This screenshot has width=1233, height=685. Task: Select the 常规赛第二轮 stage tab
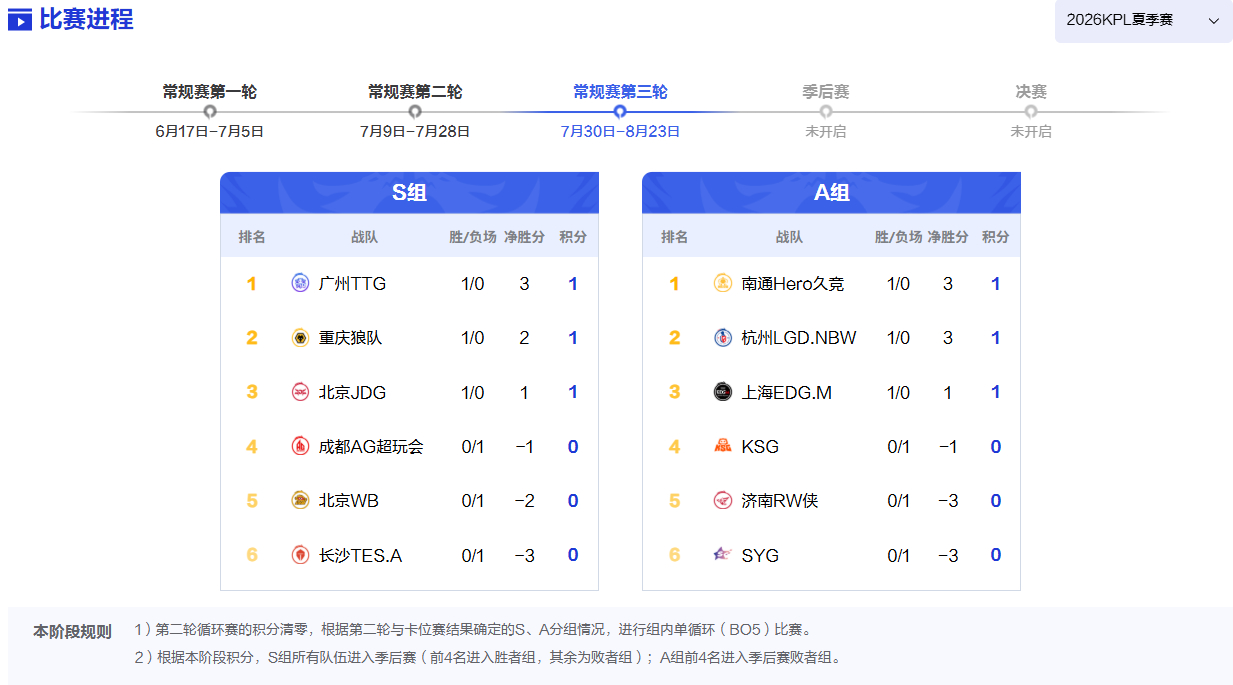point(415,92)
